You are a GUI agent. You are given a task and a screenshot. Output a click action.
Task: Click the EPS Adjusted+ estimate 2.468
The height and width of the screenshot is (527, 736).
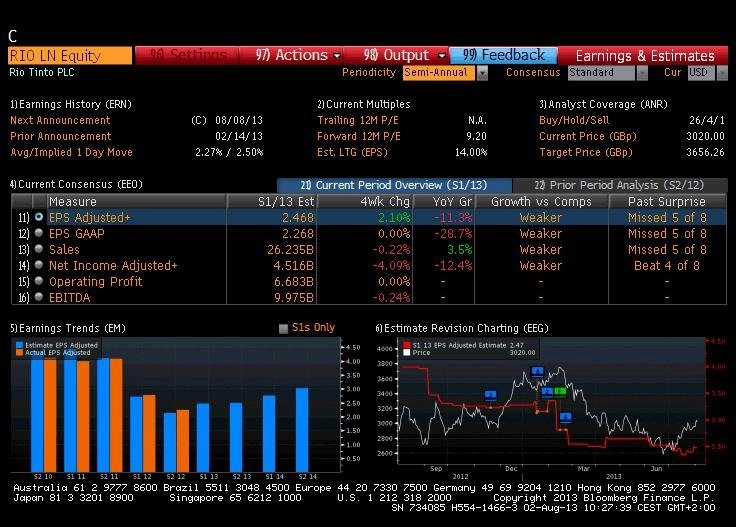click(298, 218)
